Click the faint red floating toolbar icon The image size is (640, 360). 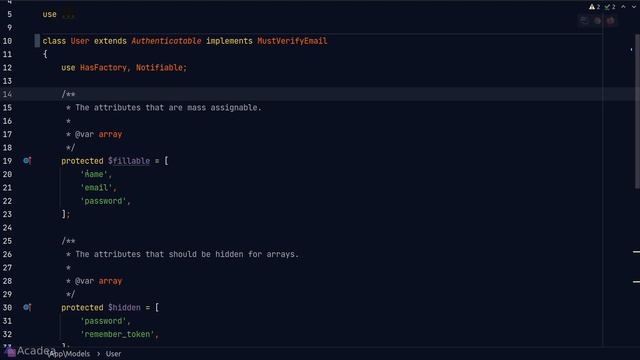(611, 20)
